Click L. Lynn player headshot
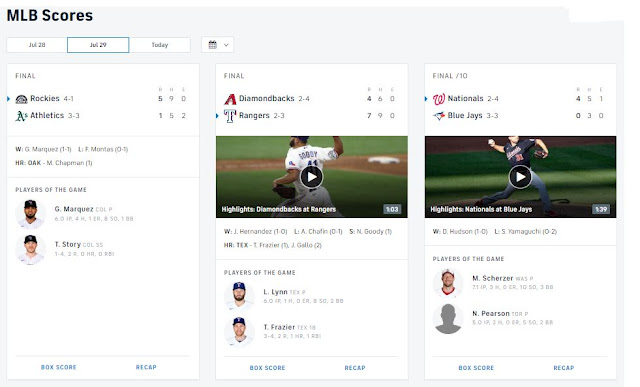The height and width of the screenshot is (387, 640). (x=239, y=296)
